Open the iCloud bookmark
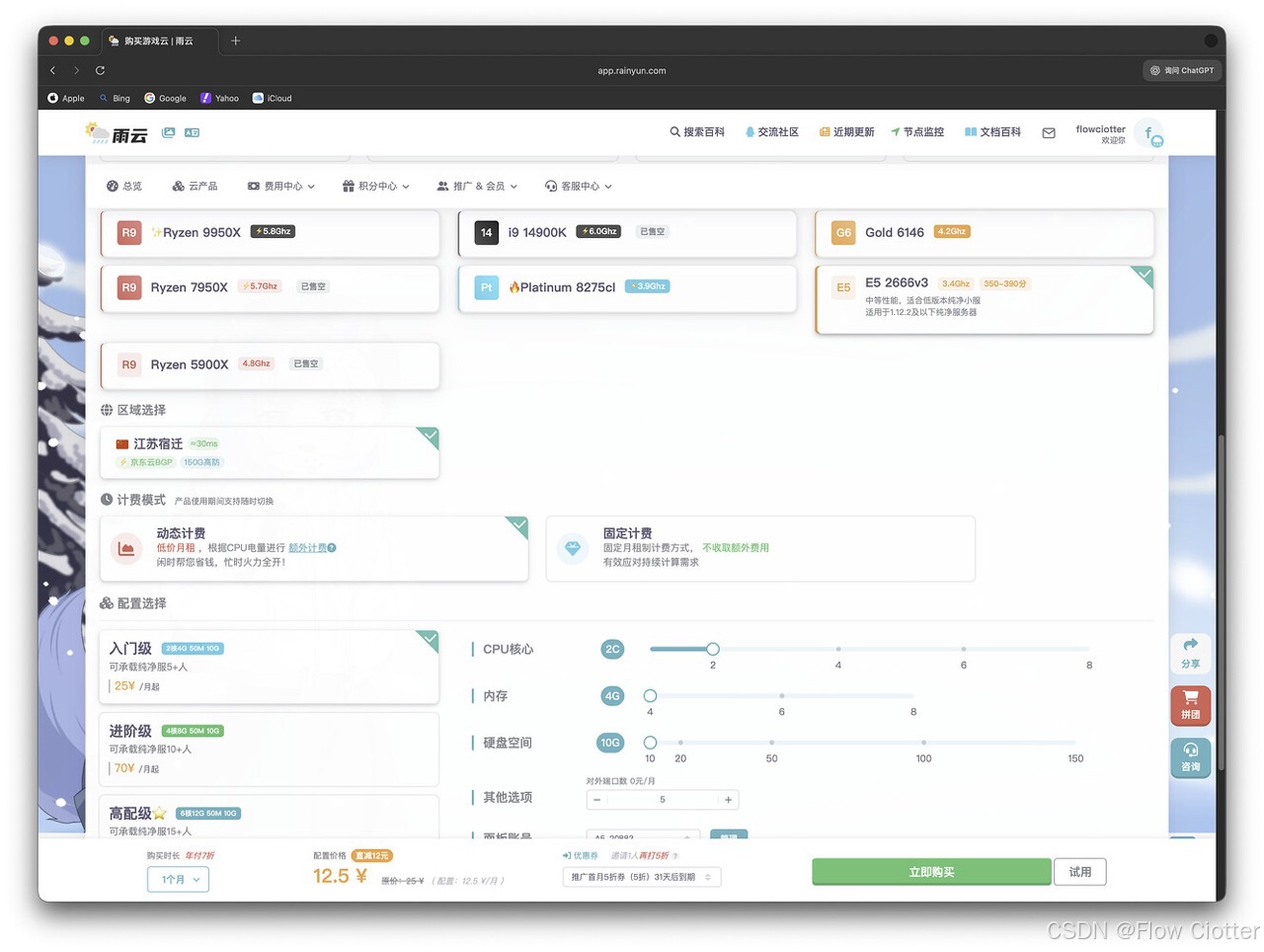 [273, 98]
